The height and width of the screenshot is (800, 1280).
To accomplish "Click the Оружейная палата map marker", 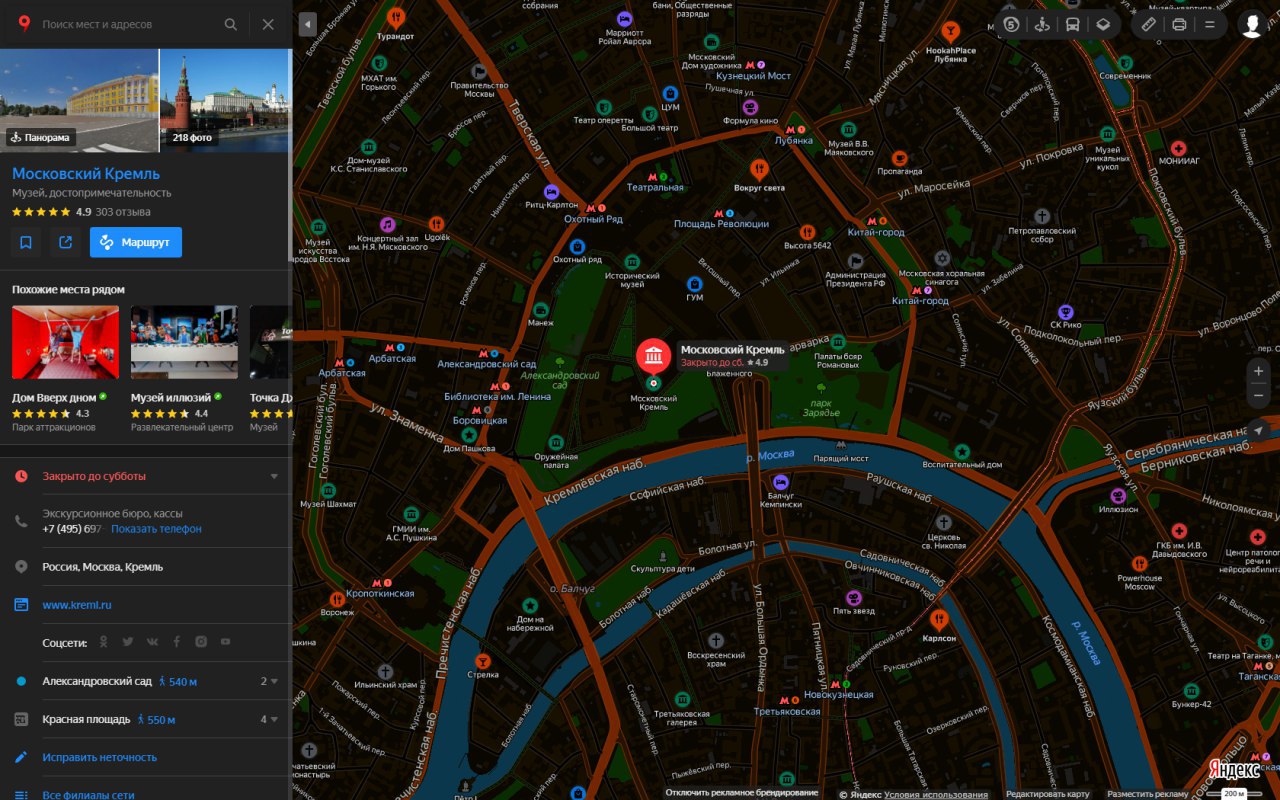I will point(556,442).
